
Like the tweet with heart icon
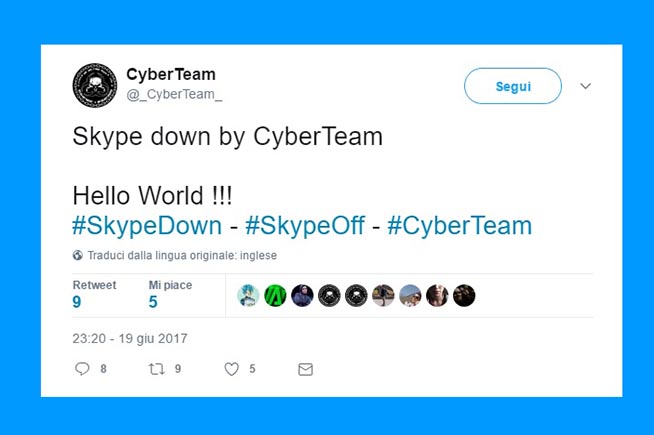[231, 369]
